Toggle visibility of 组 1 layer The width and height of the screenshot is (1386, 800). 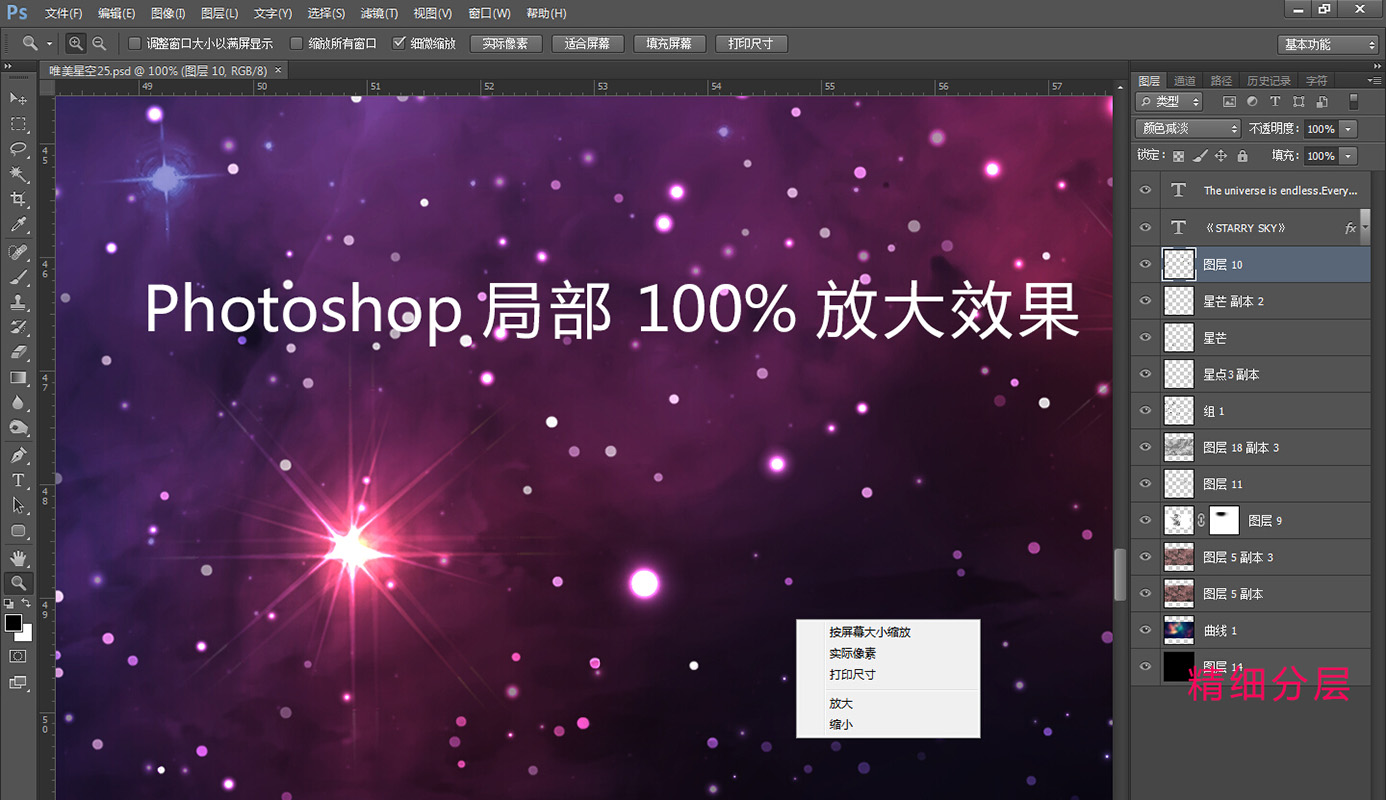tap(1146, 411)
